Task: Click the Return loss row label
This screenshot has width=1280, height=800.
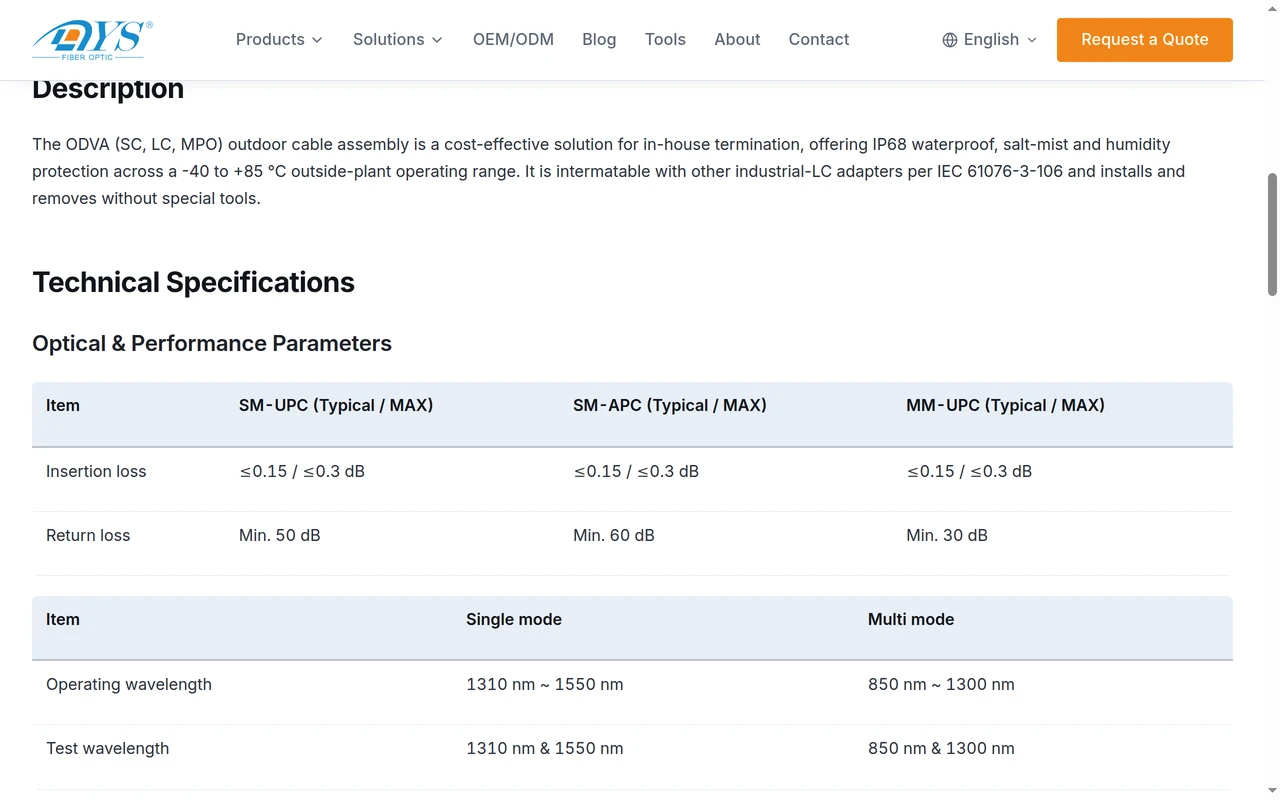Action: coord(88,535)
